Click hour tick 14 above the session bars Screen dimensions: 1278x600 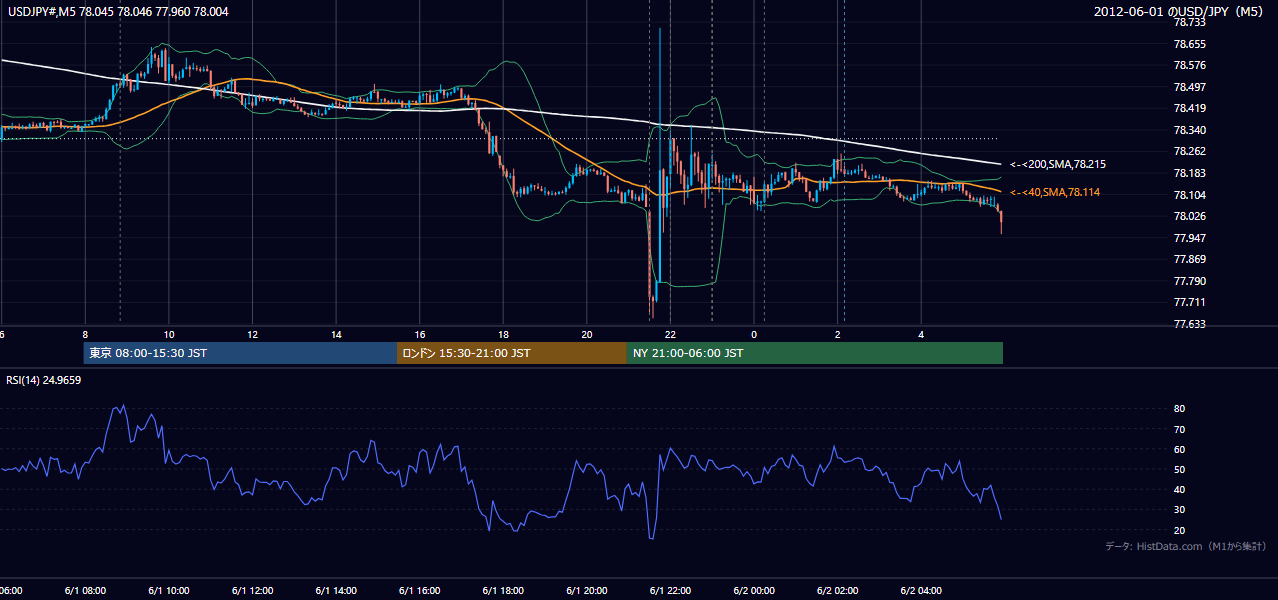tap(336, 334)
